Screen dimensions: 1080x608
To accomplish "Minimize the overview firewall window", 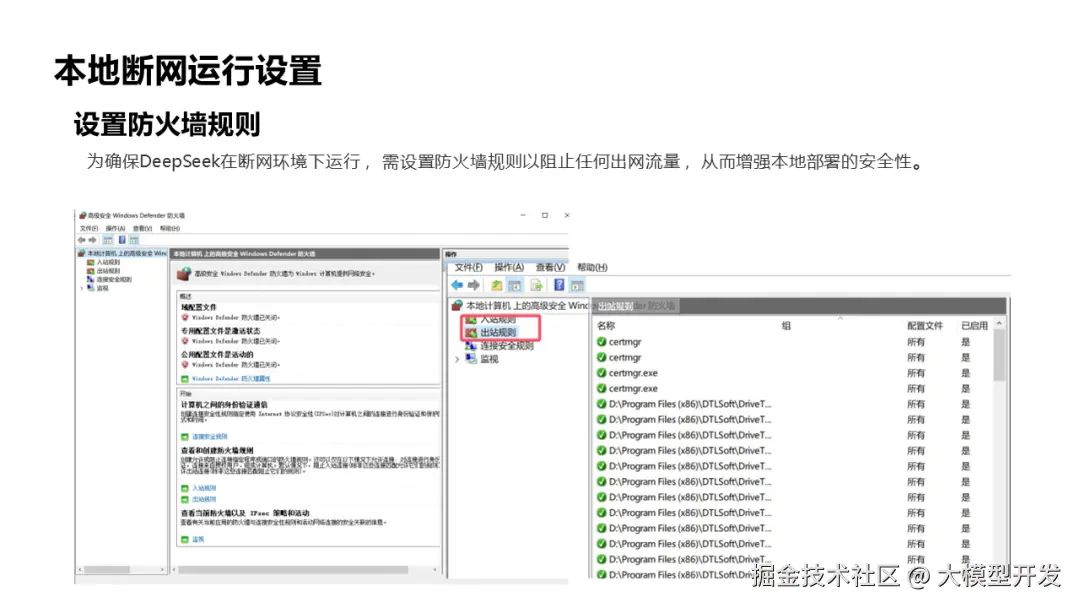I will coord(523,216).
